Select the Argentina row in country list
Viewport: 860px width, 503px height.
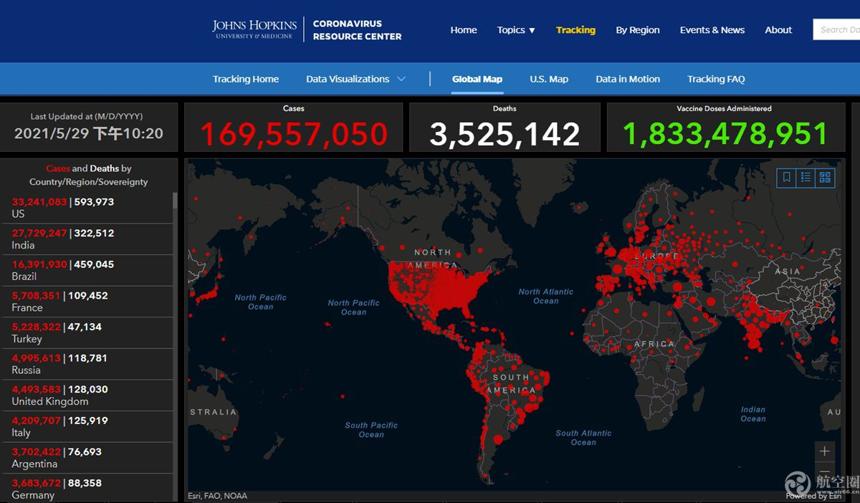click(x=88, y=458)
